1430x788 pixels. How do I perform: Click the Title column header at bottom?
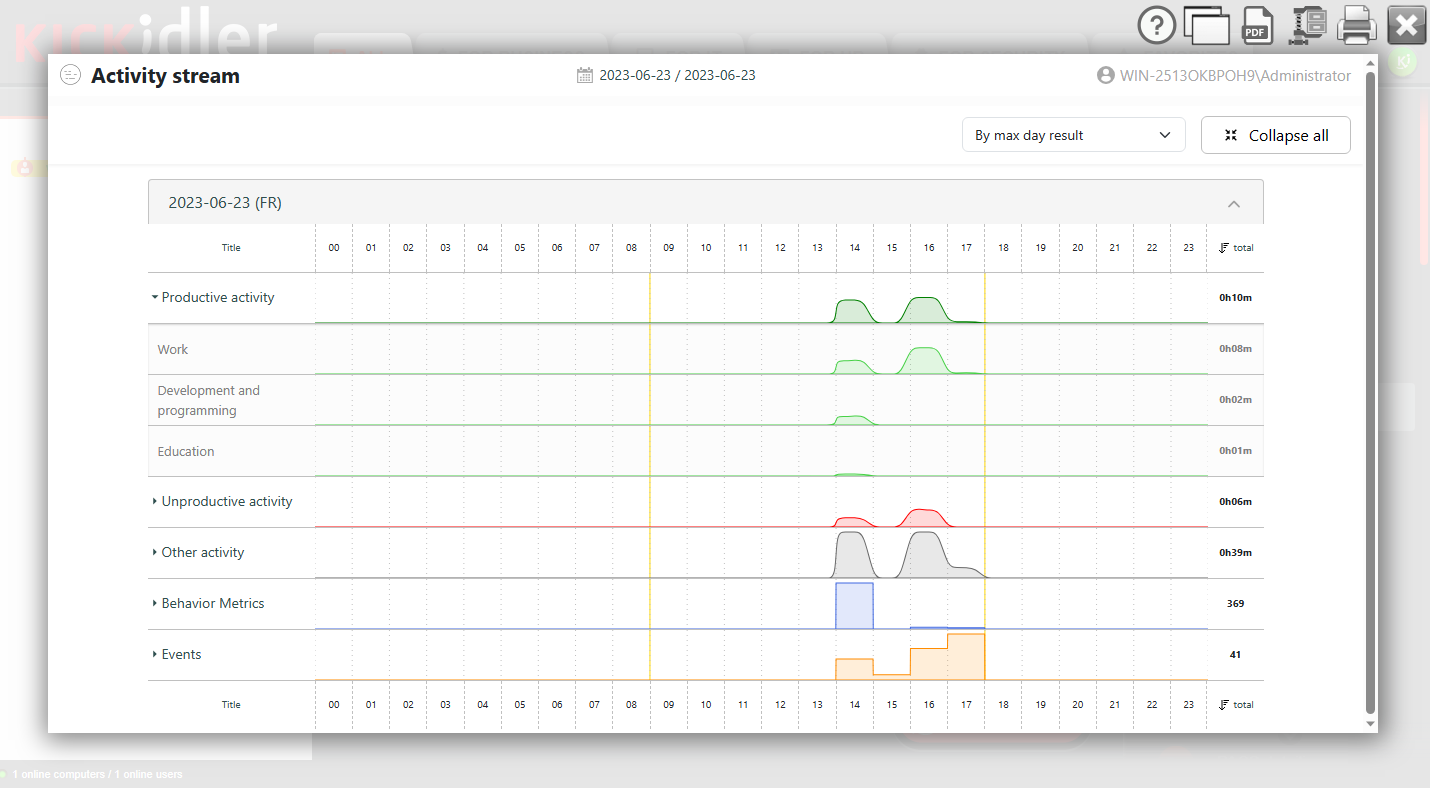[231, 705]
